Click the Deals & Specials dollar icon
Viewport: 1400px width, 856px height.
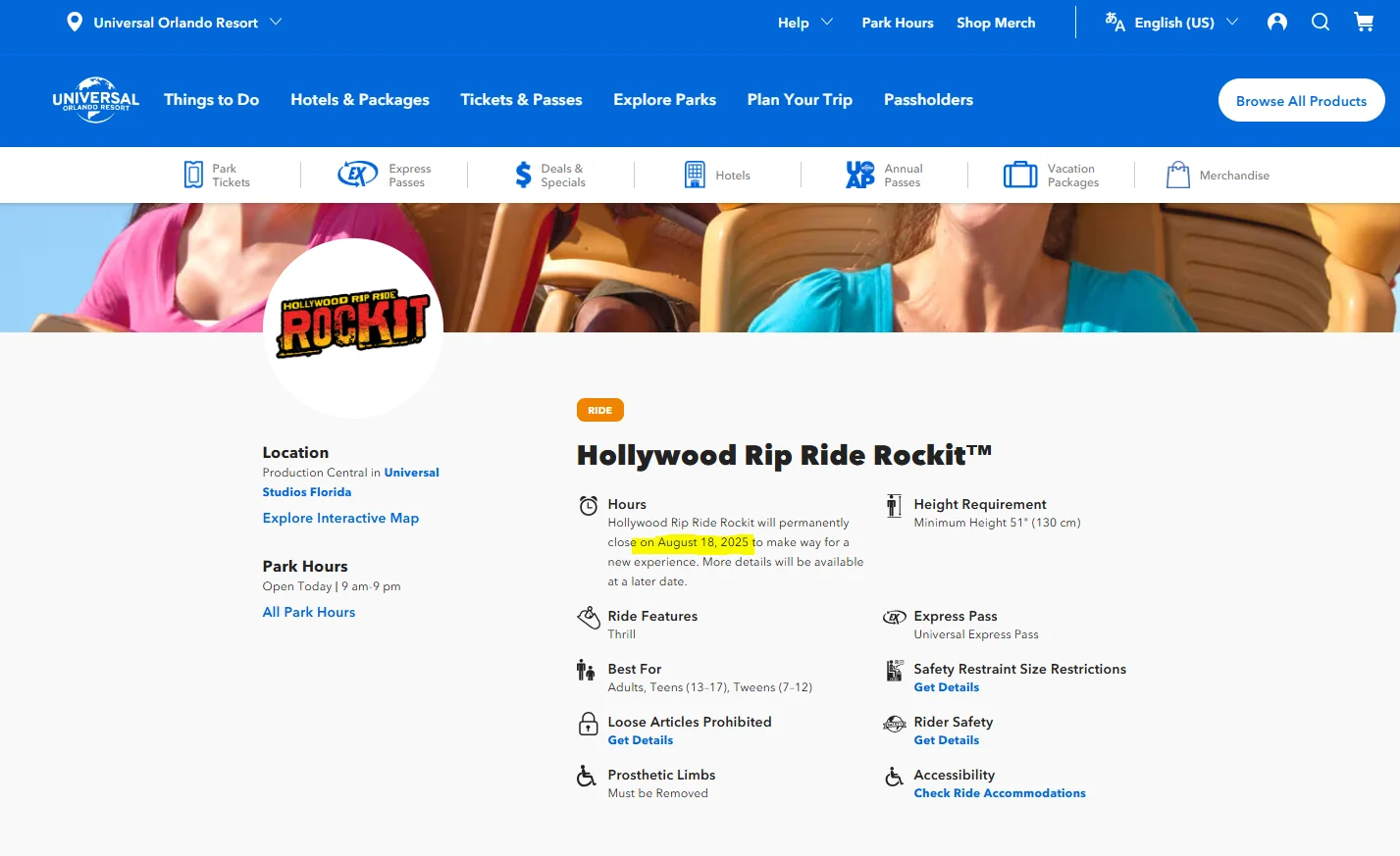[523, 175]
